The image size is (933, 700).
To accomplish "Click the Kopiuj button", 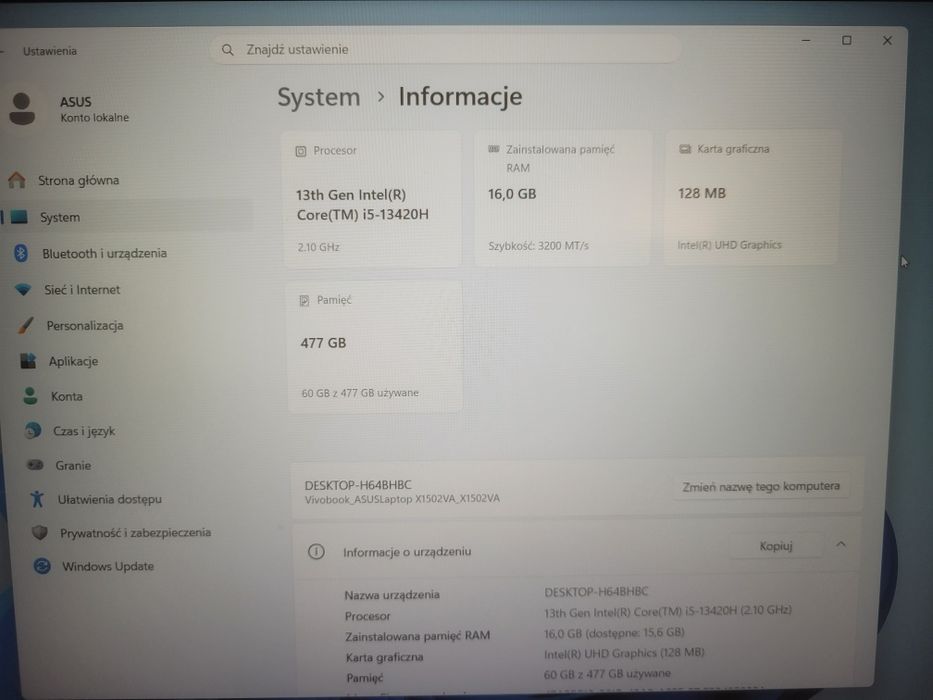I will [x=776, y=546].
